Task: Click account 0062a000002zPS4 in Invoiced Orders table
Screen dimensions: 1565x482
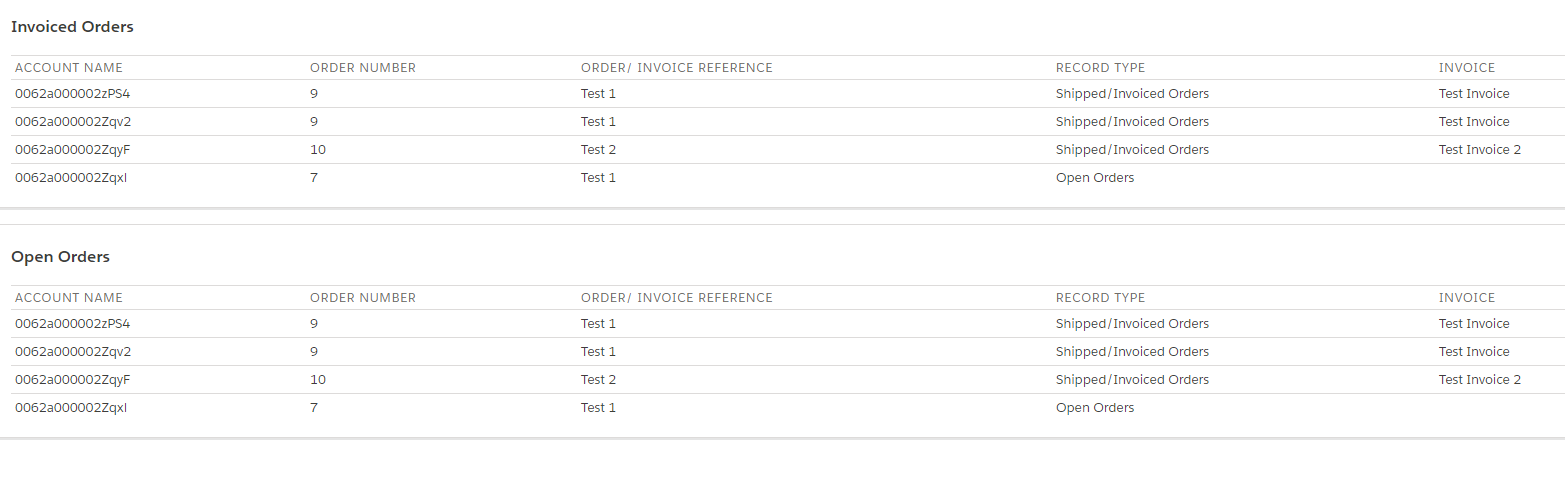Action: 72,94
